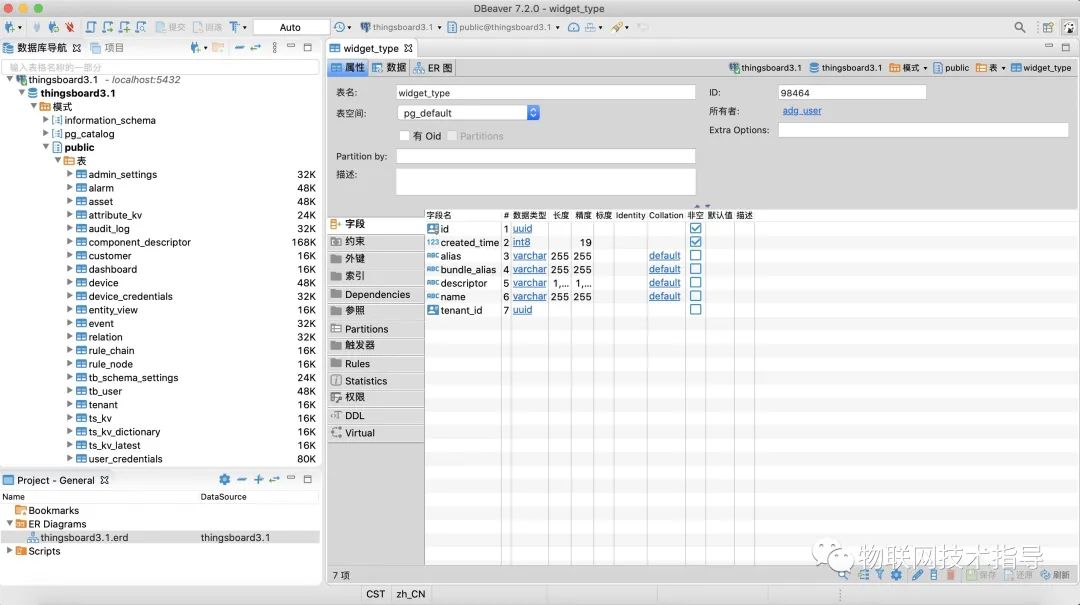
Task: Switch to the 数据 data tab
Action: pos(389,68)
